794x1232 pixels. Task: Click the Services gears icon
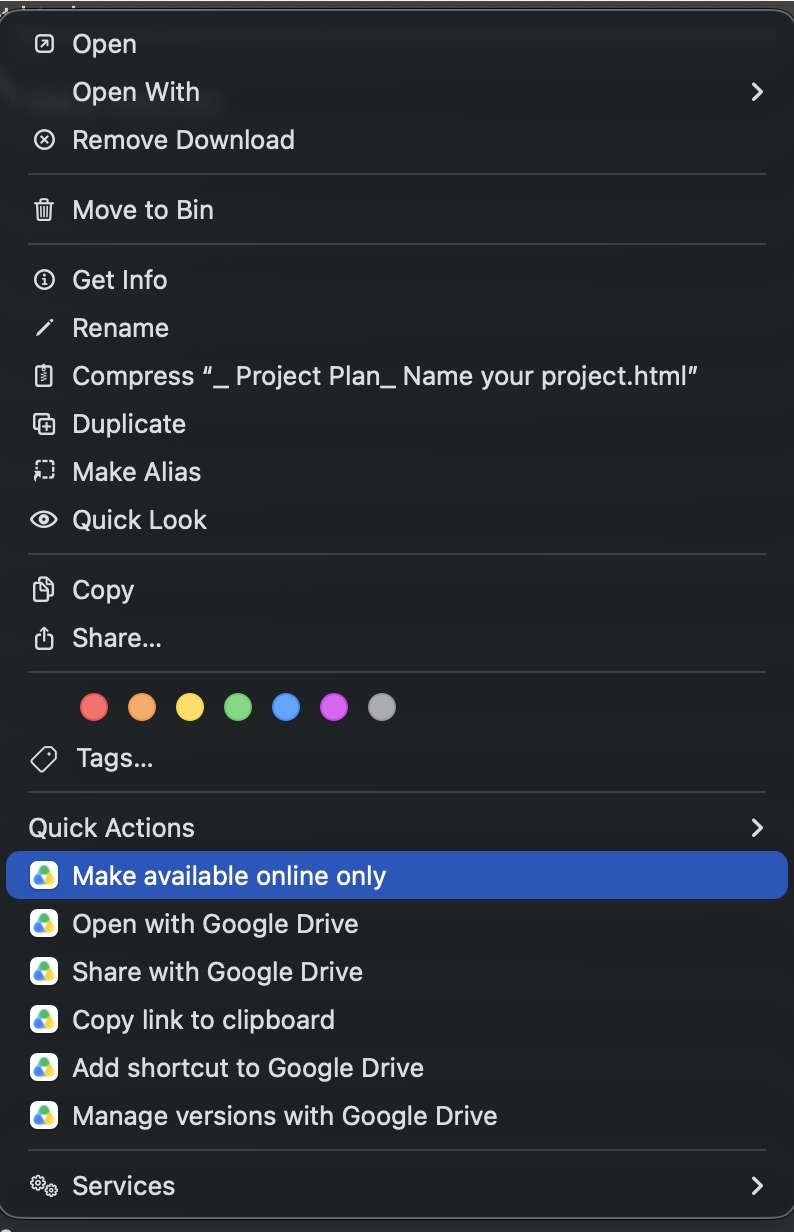click(x=44, y=1186)
